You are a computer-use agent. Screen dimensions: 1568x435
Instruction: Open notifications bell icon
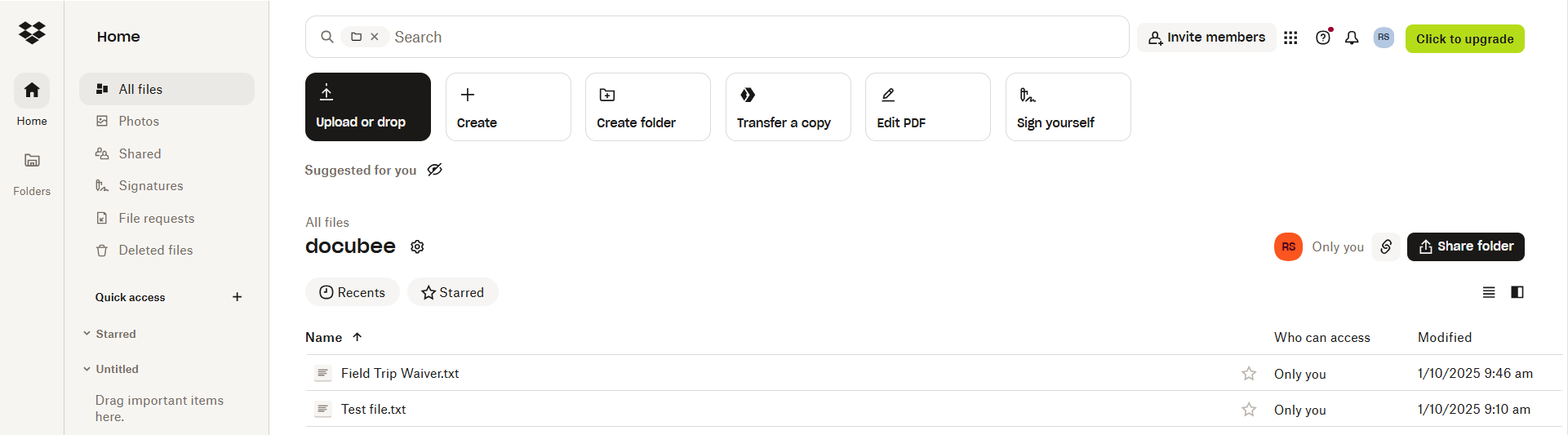[x=1352, y=38]
